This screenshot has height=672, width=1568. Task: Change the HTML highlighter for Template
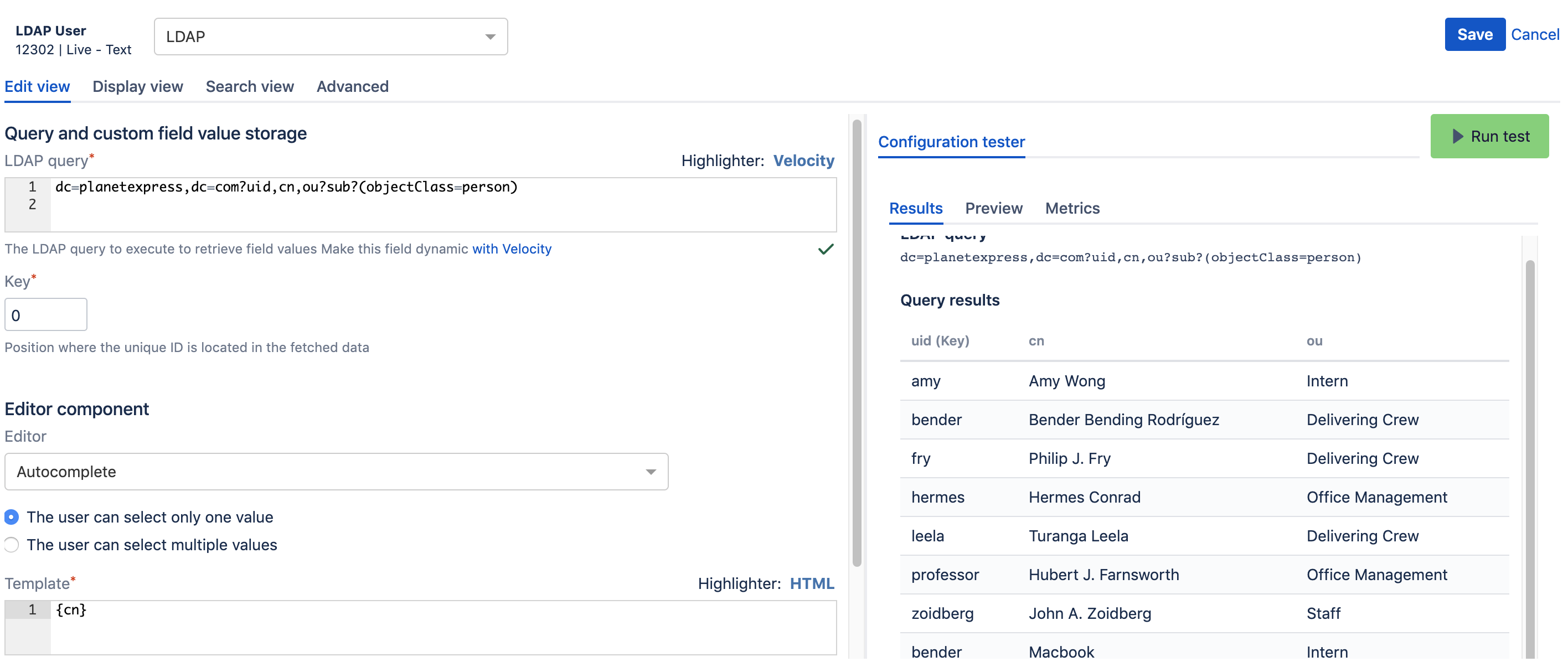(811, 583)
